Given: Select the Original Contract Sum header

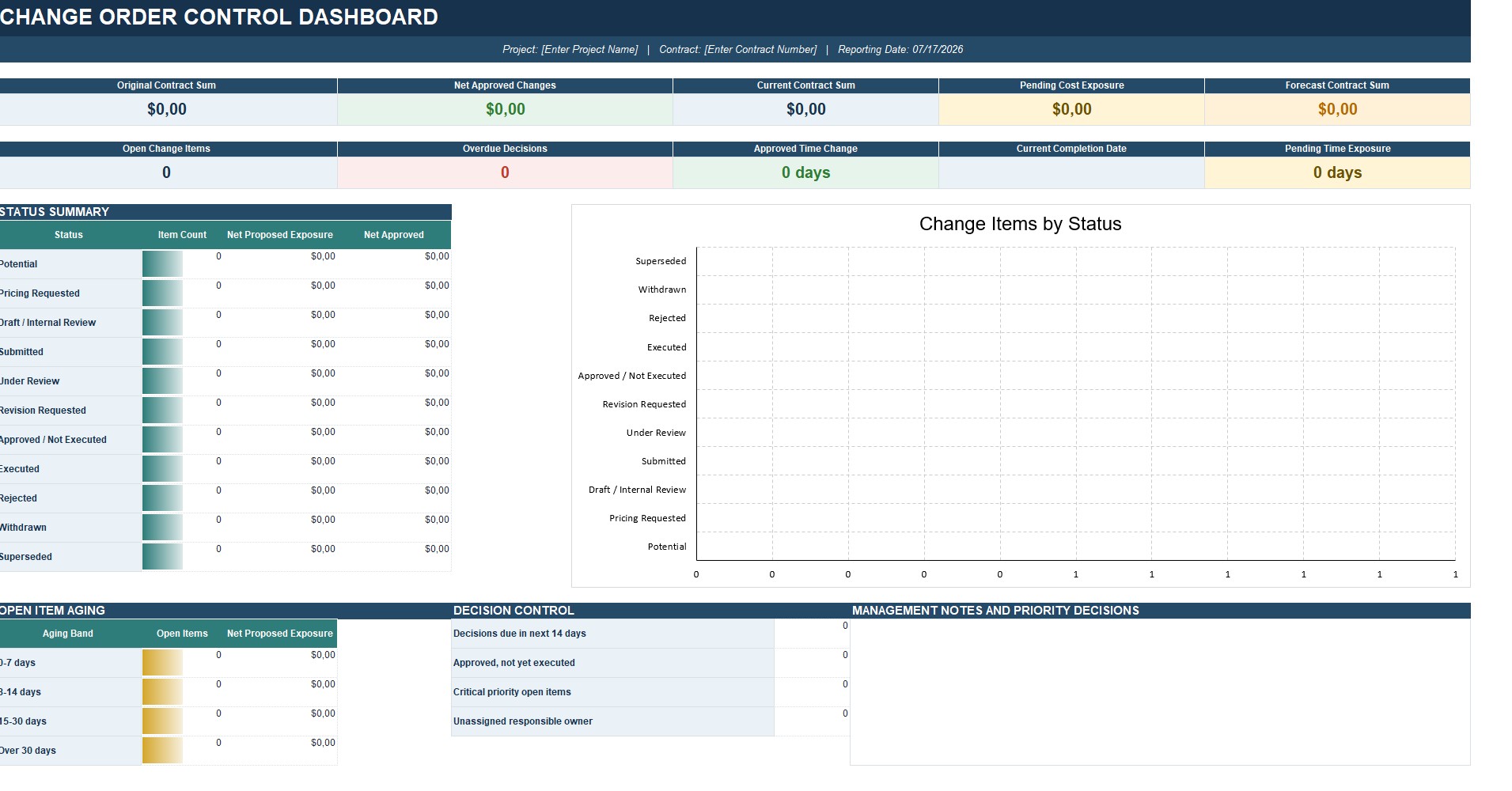Looking at the screenshot, I should click(166, 85).
